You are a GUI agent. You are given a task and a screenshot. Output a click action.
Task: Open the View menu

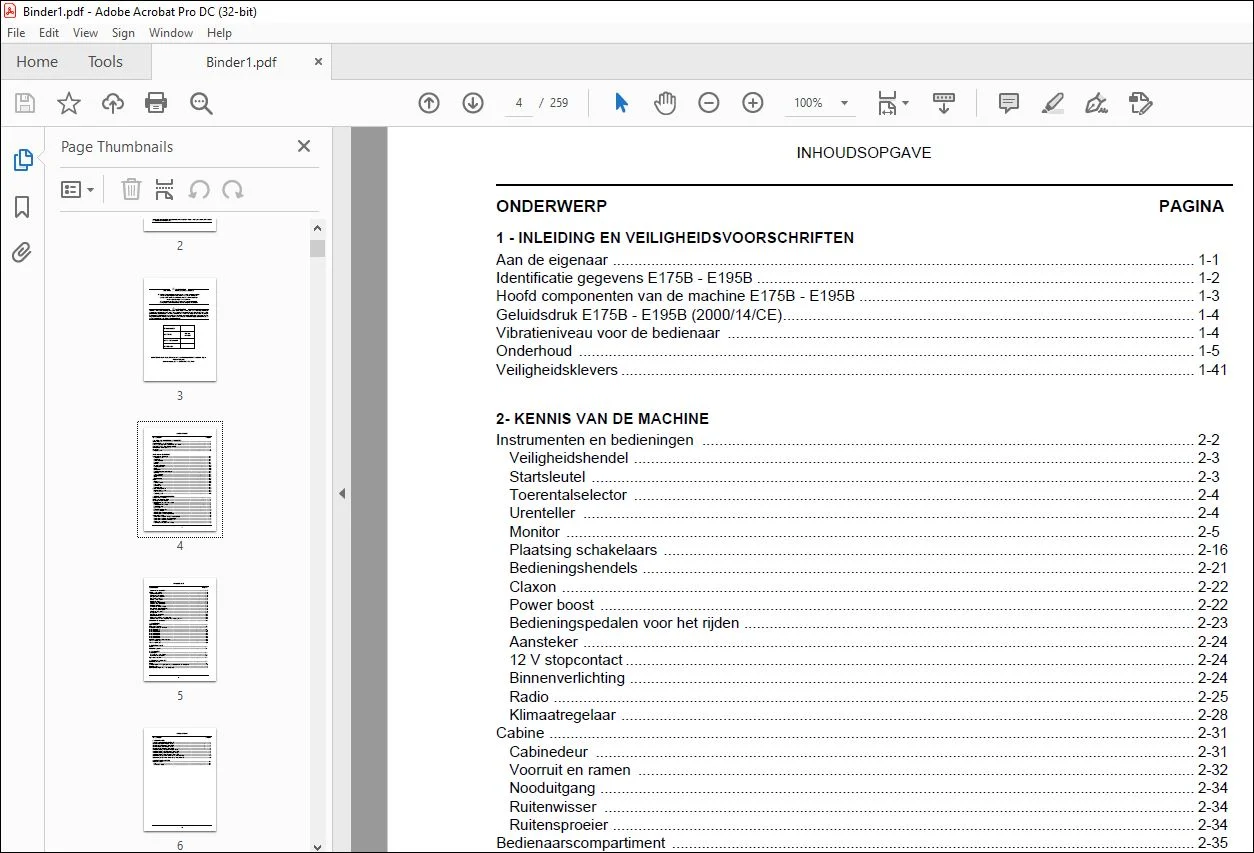tap(86, 33)
